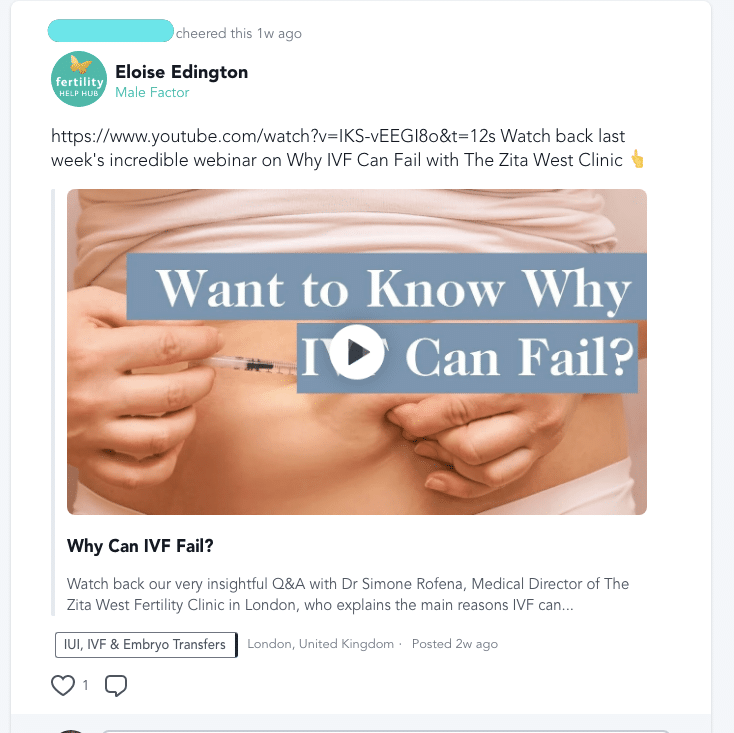
Task: Follow the youtube.com watch URL in the post
Action: [x=273, y=136]
